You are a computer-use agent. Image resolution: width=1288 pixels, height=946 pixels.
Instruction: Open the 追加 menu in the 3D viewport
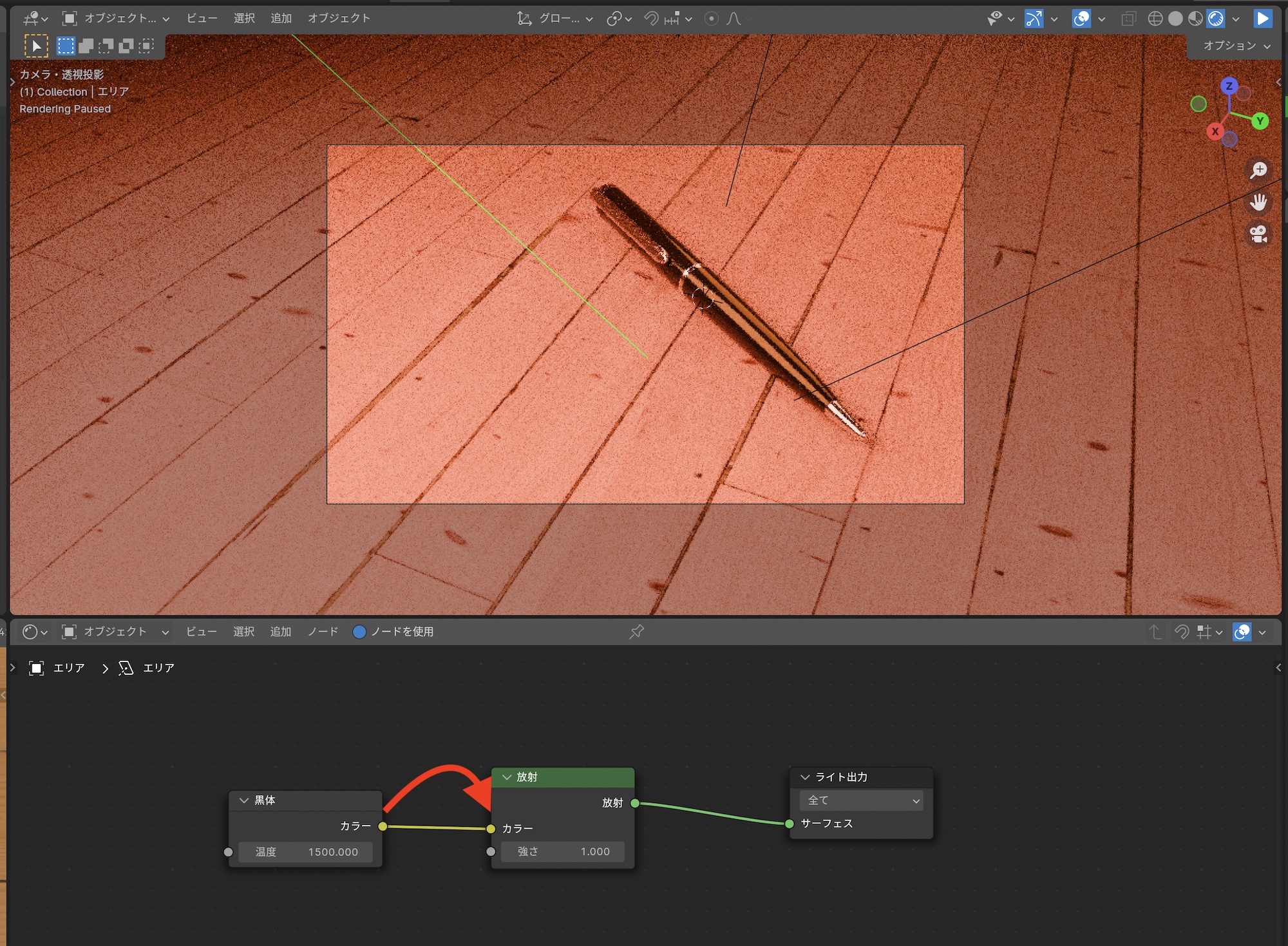coord(281,19)
